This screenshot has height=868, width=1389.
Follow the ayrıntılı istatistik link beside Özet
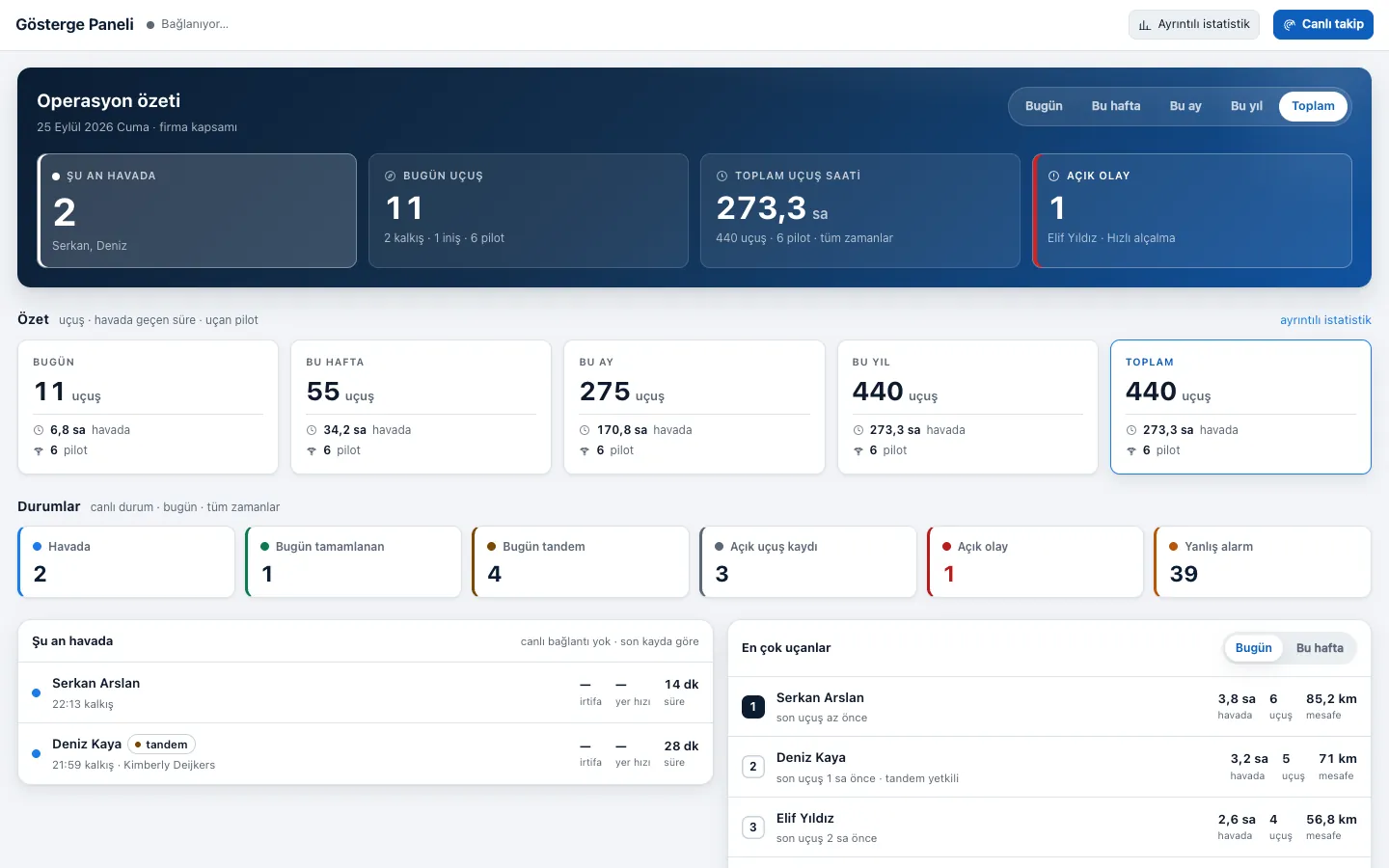(1325, 320)
